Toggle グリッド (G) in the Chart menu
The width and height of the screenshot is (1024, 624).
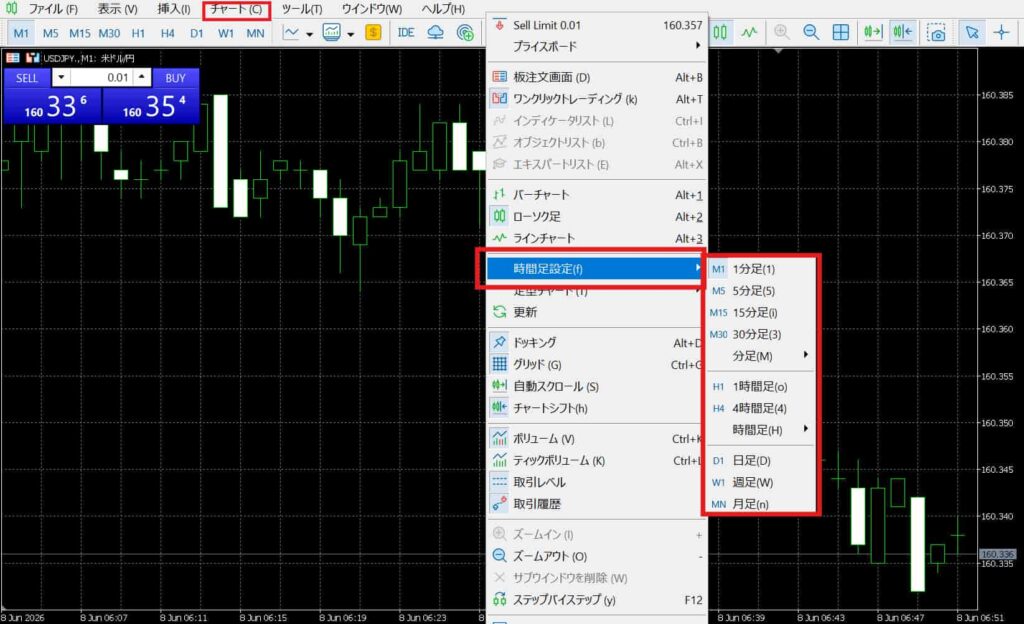pyautogui.click(x=597, y=364)
